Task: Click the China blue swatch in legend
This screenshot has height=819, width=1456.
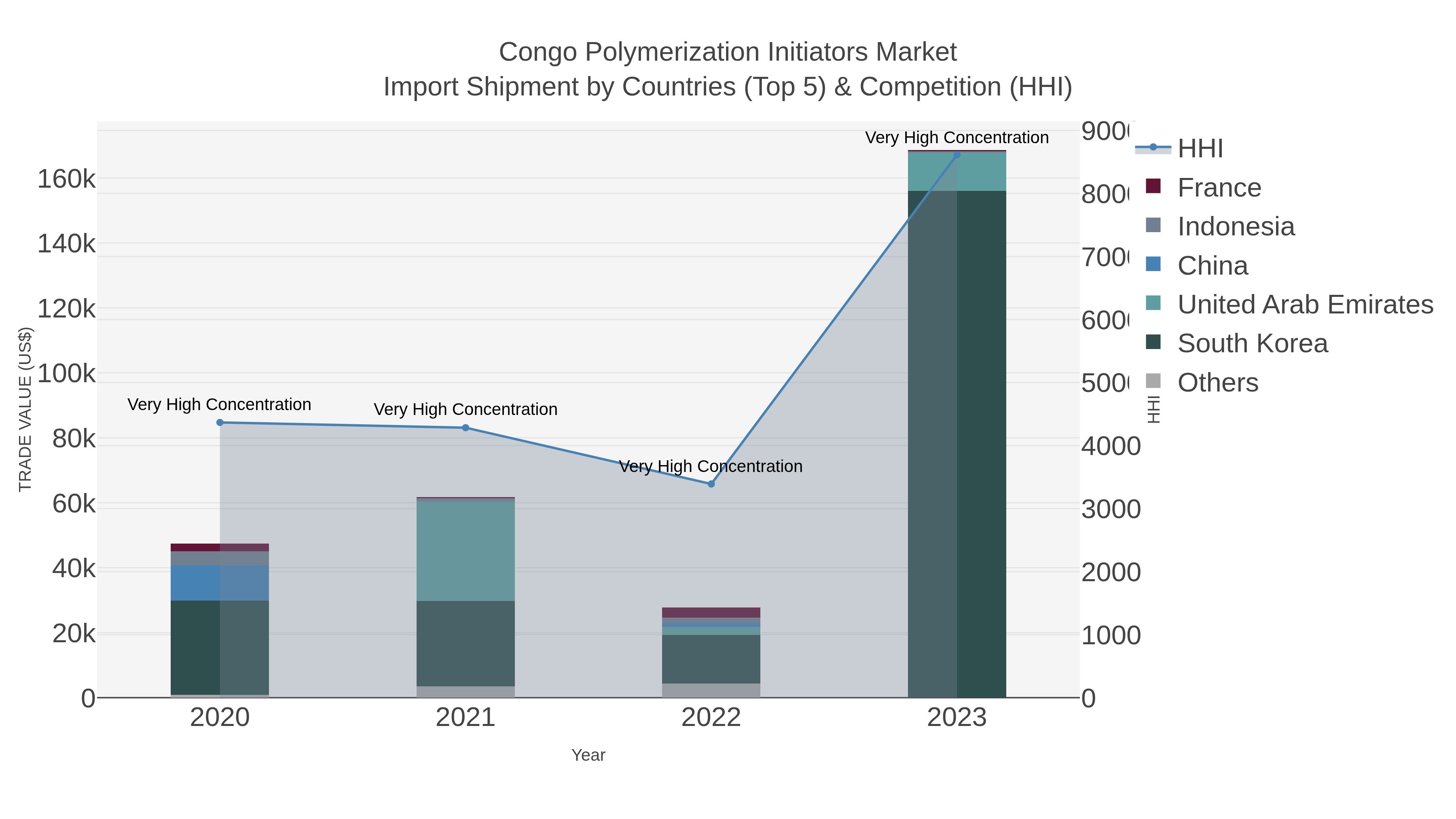Action: pos(1153,264)
